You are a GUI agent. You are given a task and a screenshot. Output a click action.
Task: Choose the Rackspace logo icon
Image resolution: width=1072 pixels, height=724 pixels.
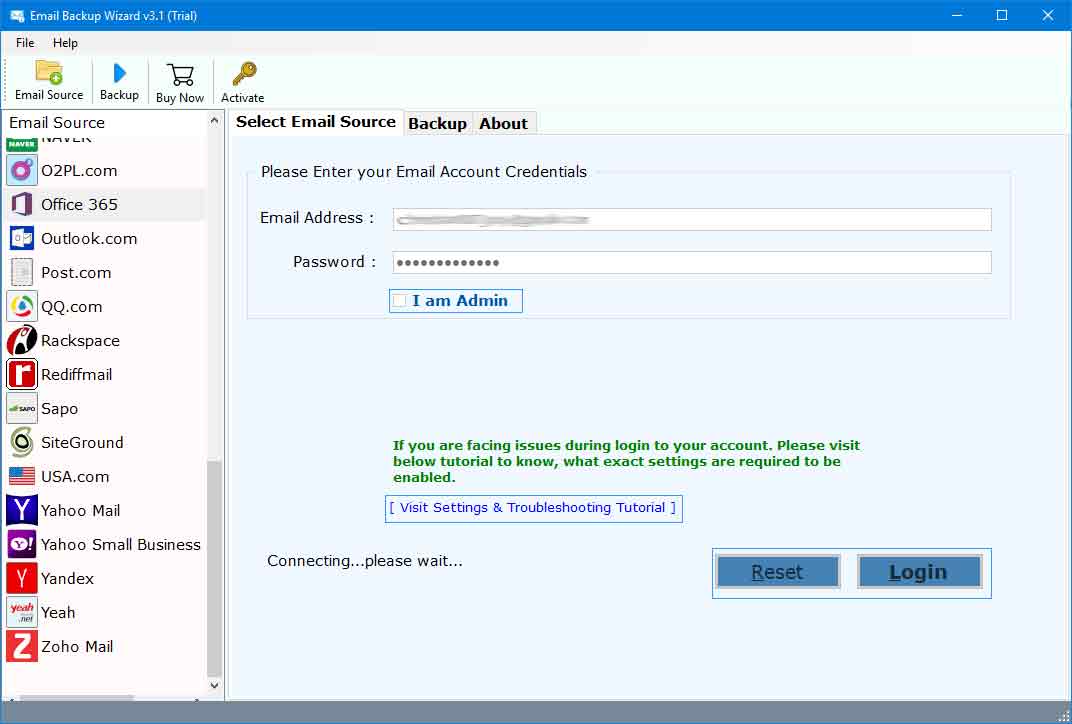coord(22,340)
